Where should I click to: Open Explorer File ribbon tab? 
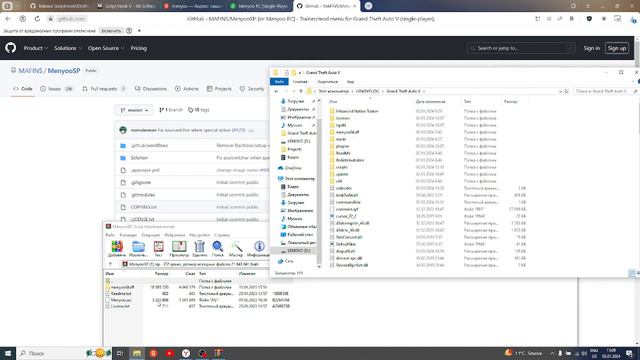click(x=279, y=82)
